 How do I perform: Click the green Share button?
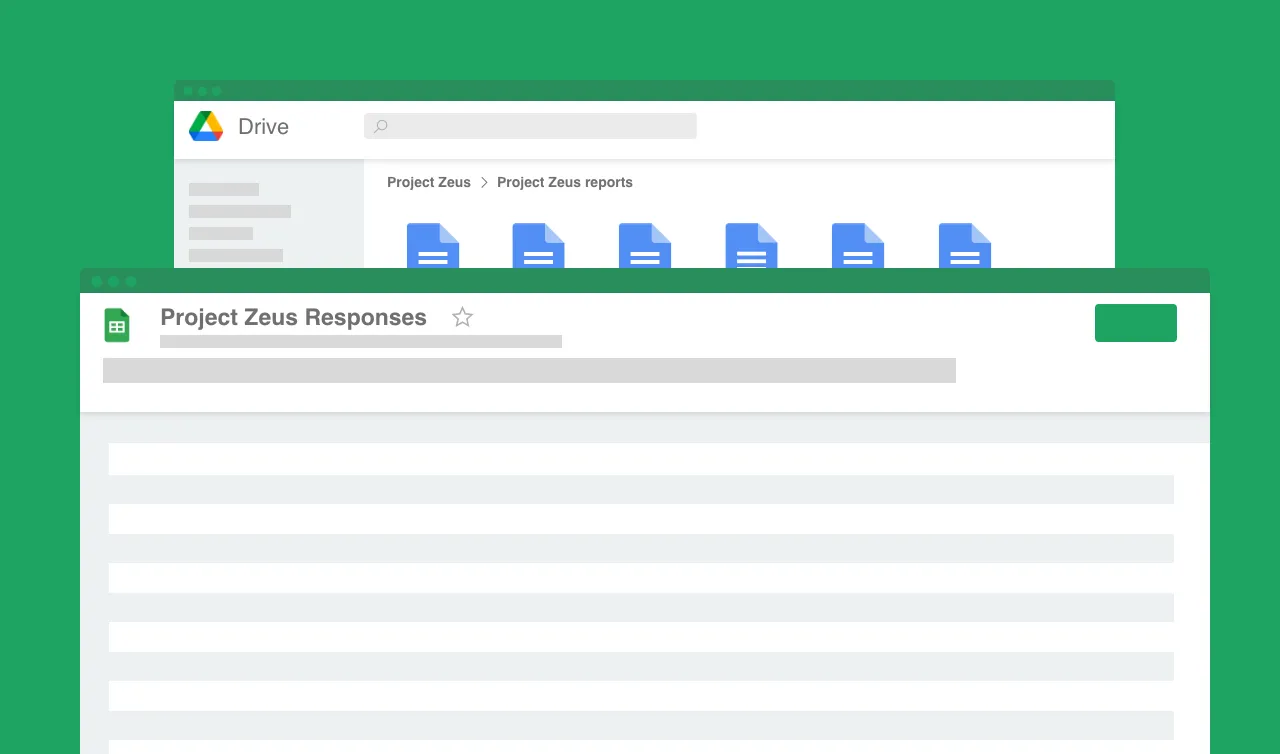click(x=1136, y=322)
